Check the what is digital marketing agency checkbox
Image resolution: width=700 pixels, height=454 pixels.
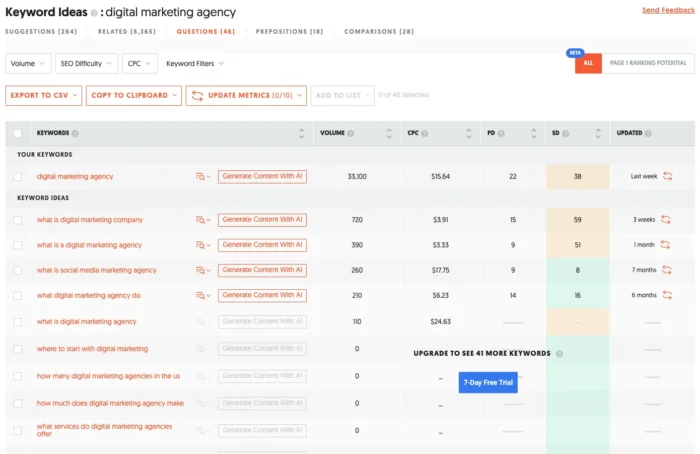[17, 322]
